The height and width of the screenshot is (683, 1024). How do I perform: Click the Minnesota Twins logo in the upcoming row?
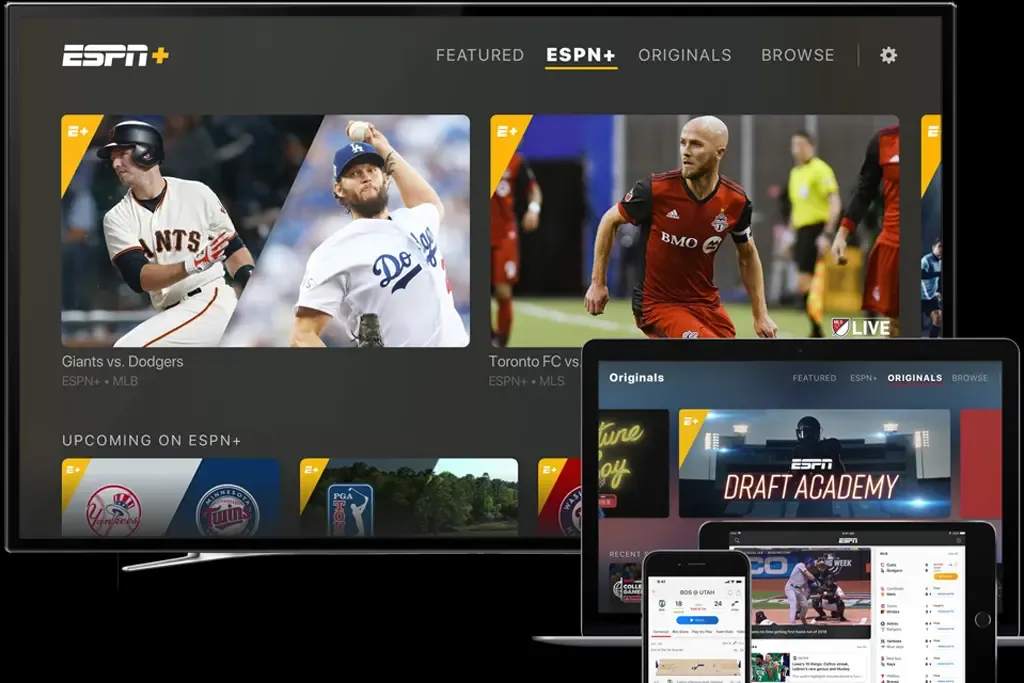[x=227, y=510]
